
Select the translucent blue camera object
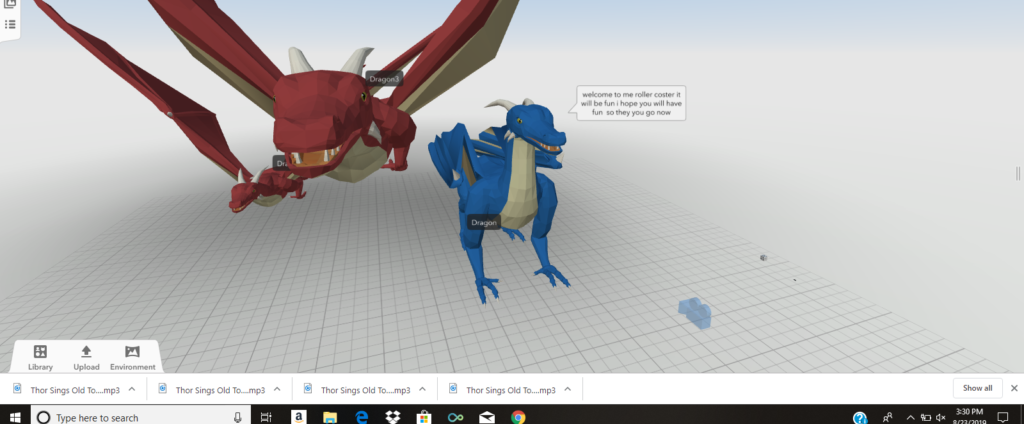point(694,312)
